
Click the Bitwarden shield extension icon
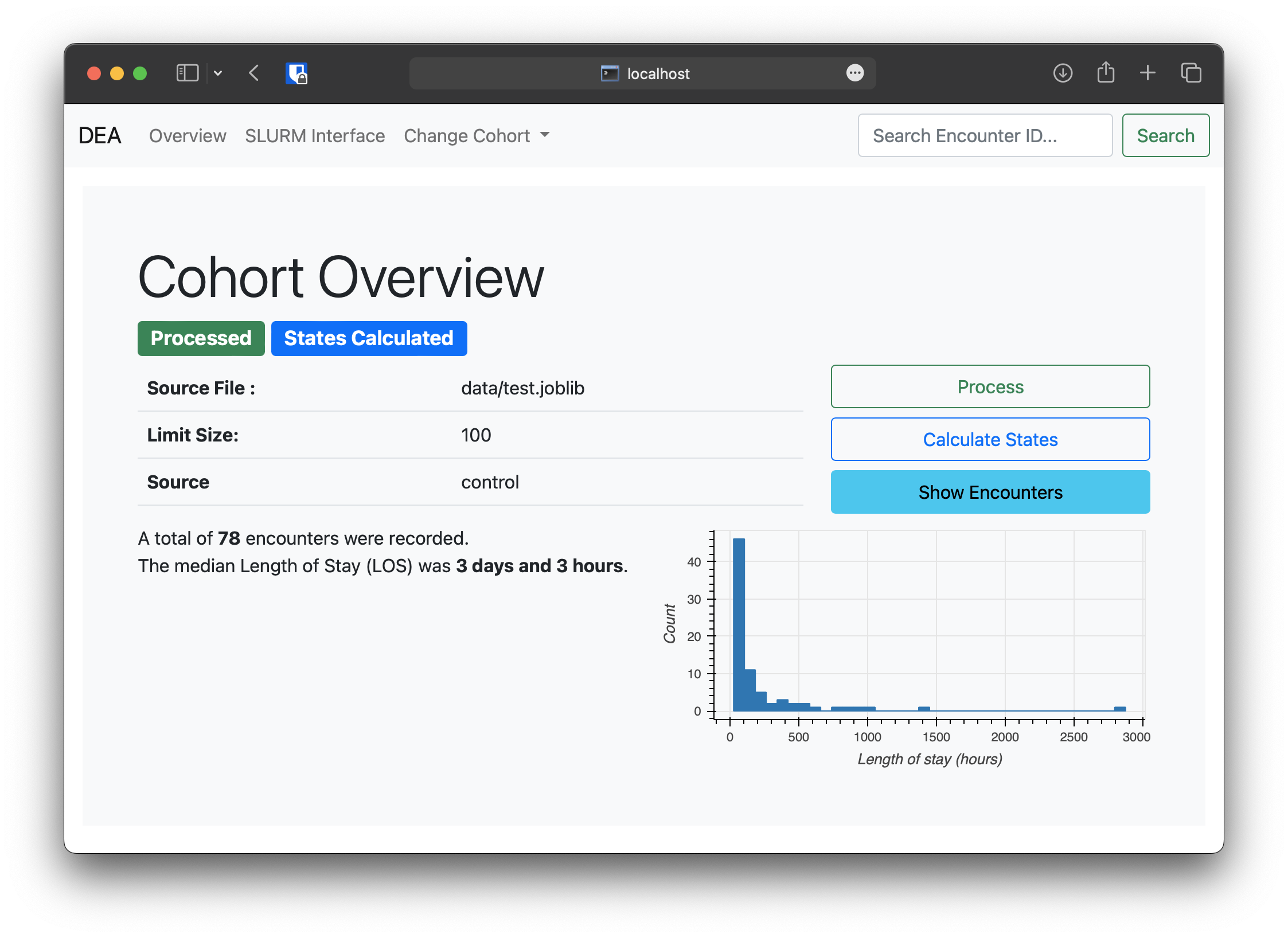tap(296, 73)
